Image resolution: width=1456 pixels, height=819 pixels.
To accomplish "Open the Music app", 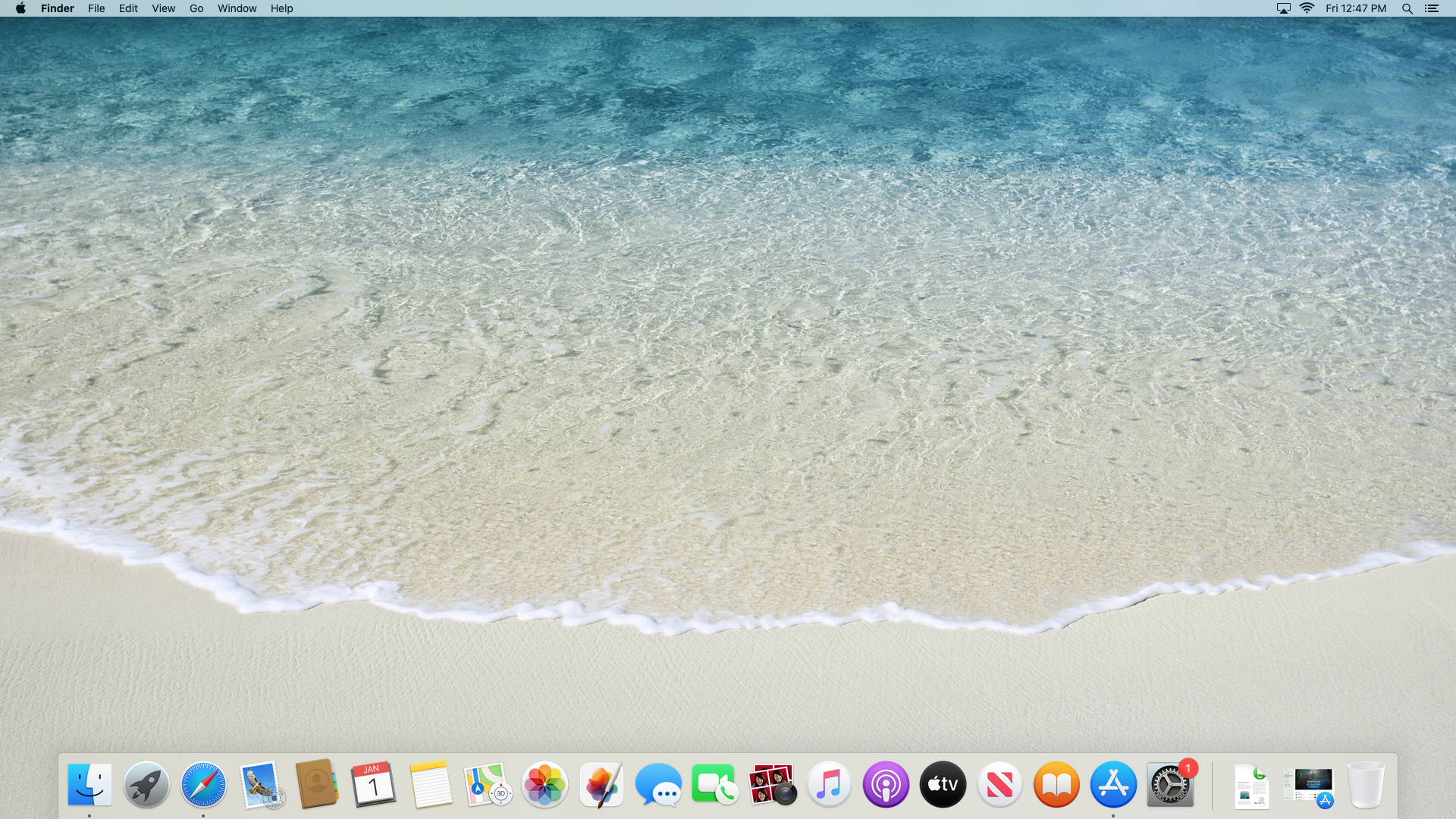I will pyautogui.click(x=829, y=784).
